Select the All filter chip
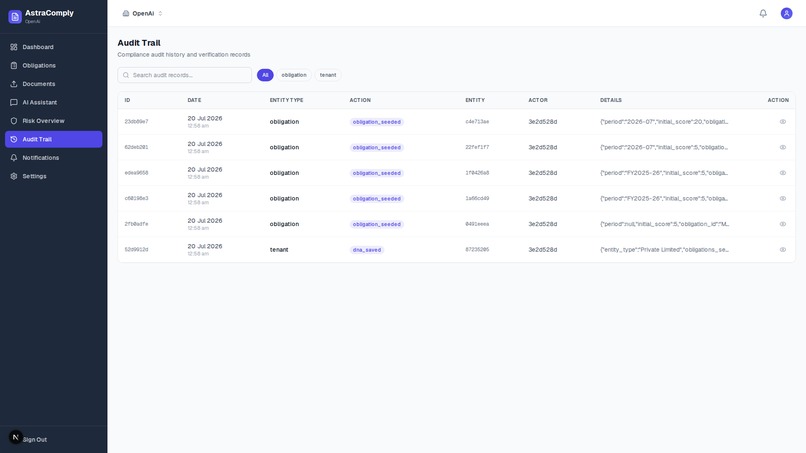The width and height of the screenshot is (806, 453). pos(265,75)
